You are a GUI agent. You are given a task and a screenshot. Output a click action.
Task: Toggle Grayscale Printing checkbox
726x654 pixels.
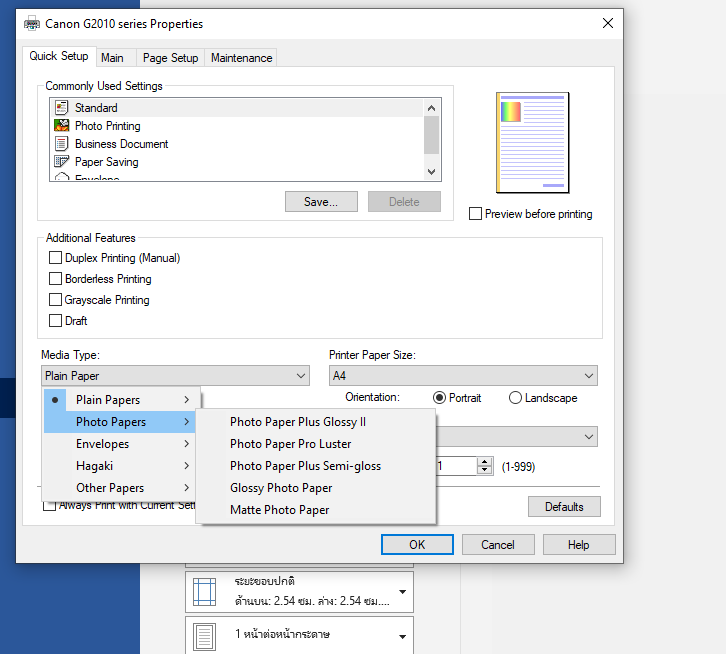(55, 300)
